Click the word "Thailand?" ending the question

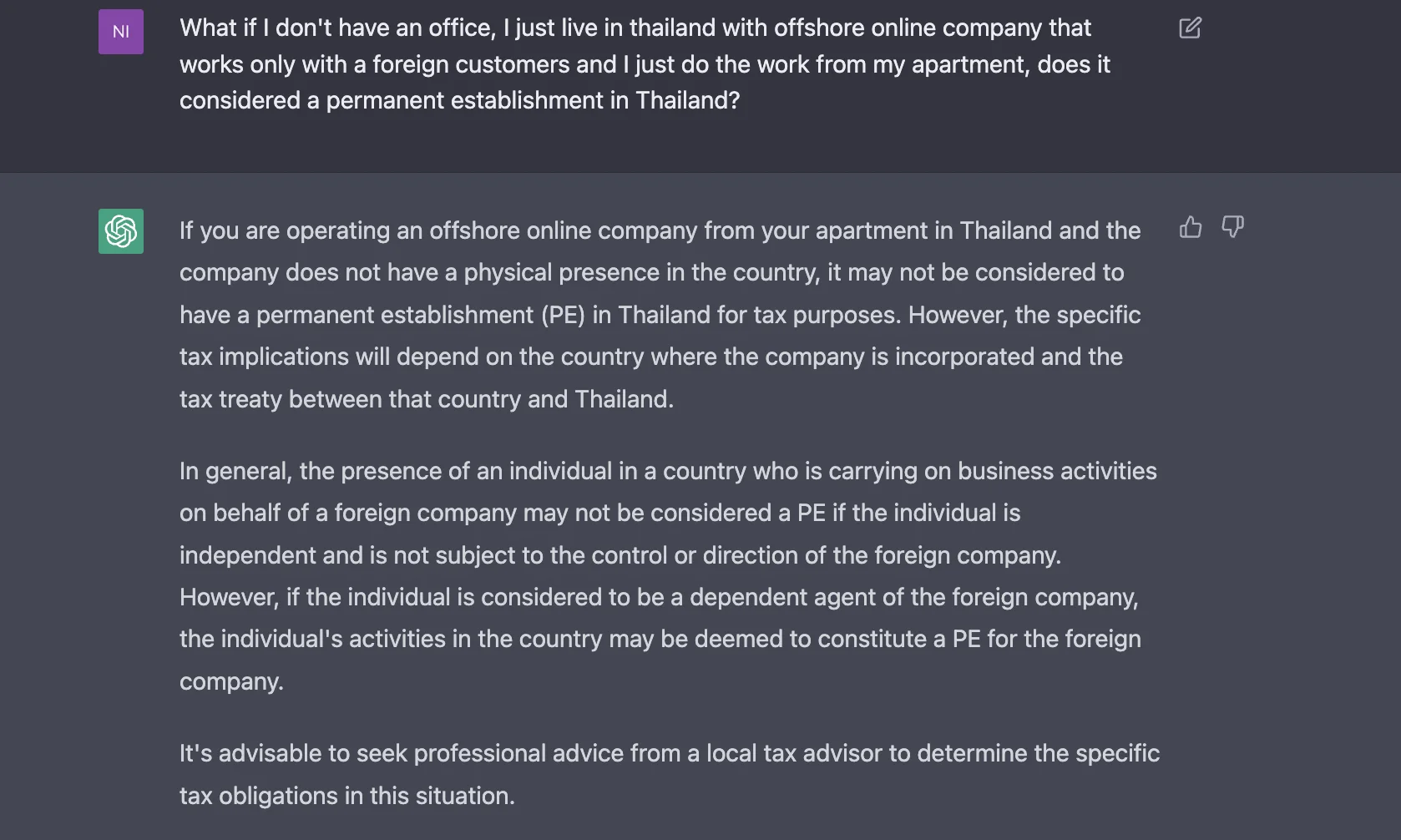(x=688, y=100)
